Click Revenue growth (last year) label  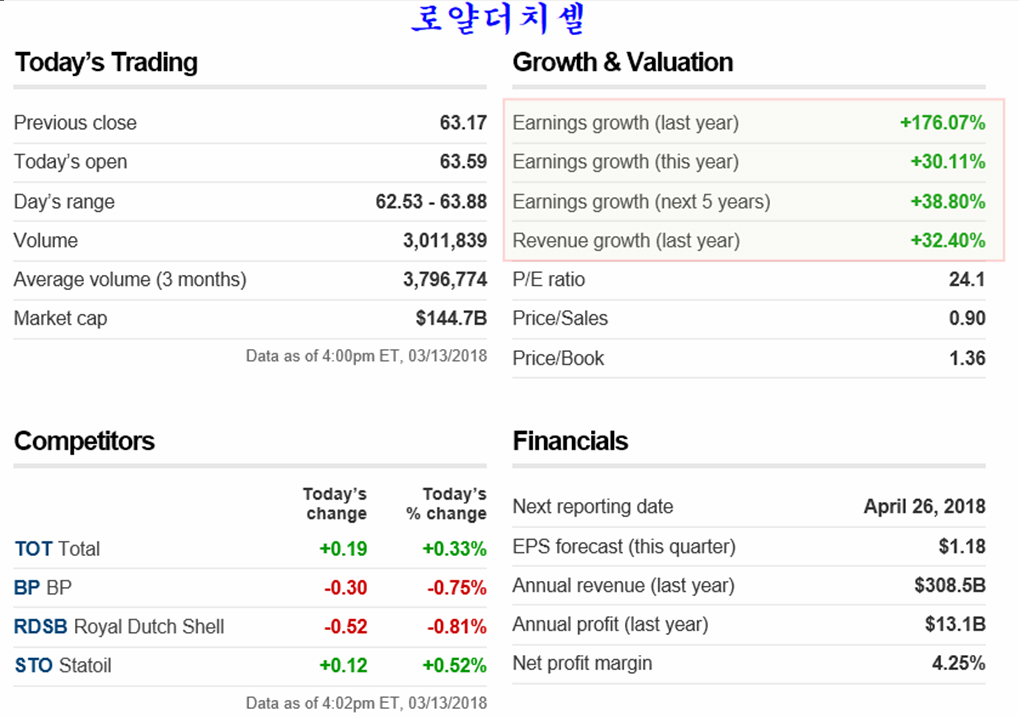pyautogui.click(x=626, y=241)
